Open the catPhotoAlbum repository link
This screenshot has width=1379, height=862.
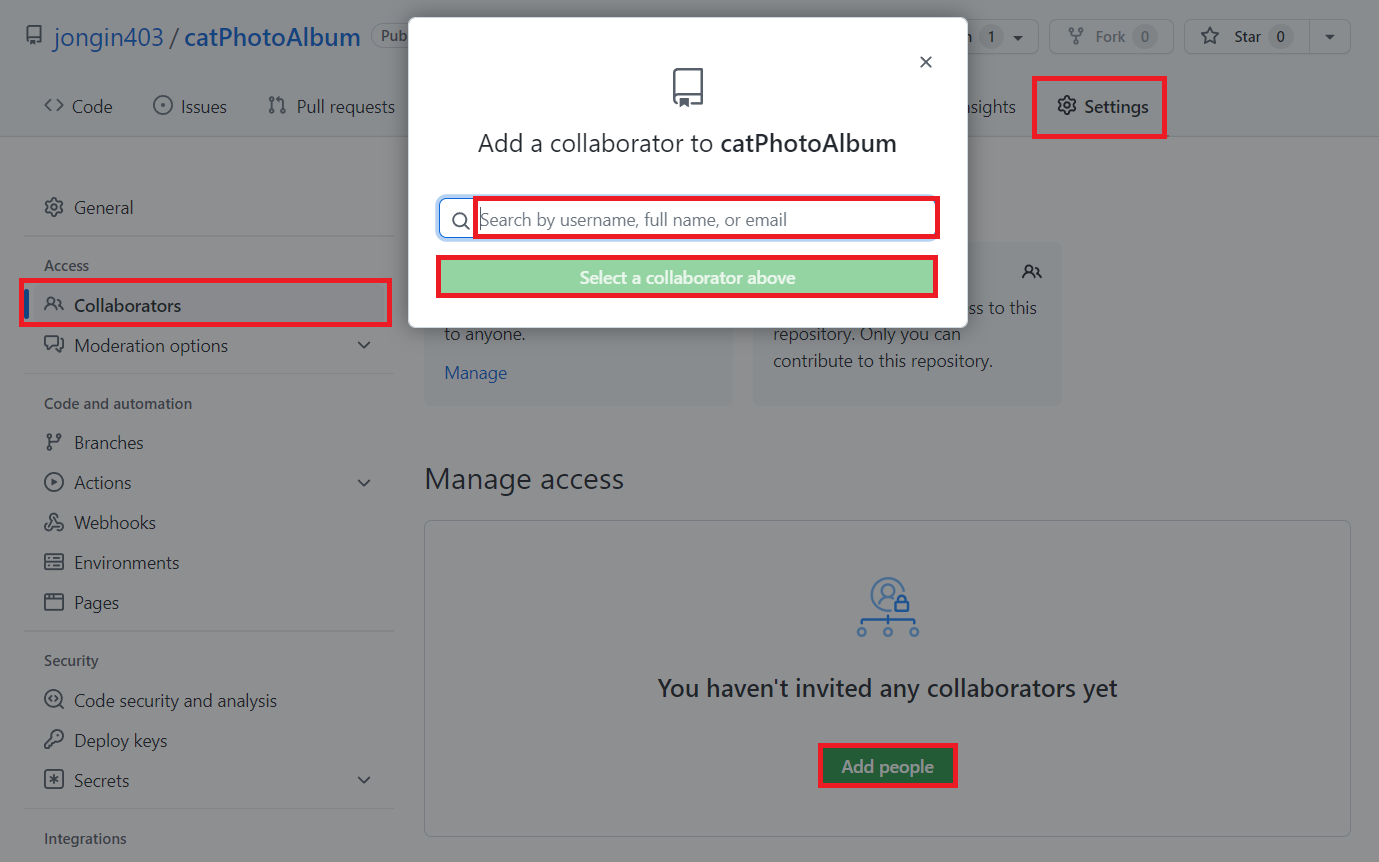coord(272,37)
